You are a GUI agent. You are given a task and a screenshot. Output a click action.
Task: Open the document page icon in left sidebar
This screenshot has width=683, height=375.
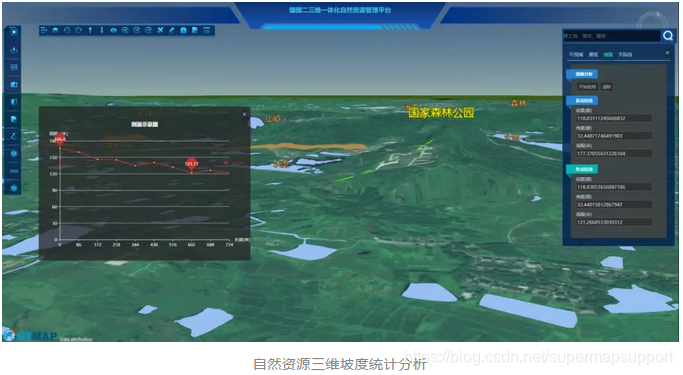coord(14,119)
